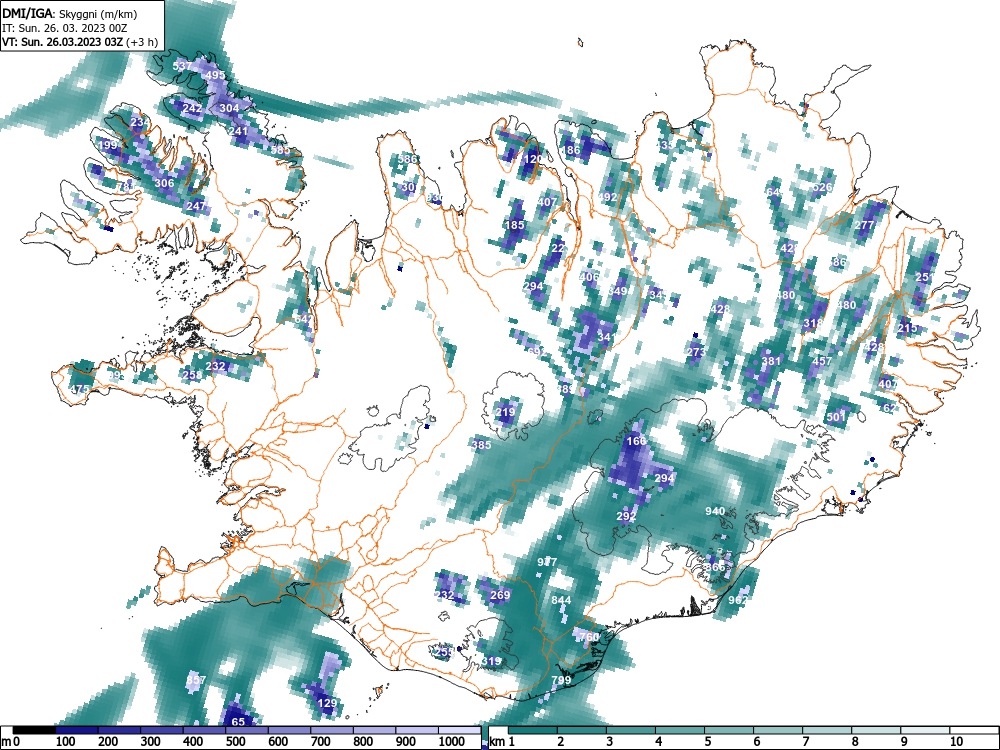Click the 319 value on the southern glacier
1000x750 pixels.
coord(490,661)
